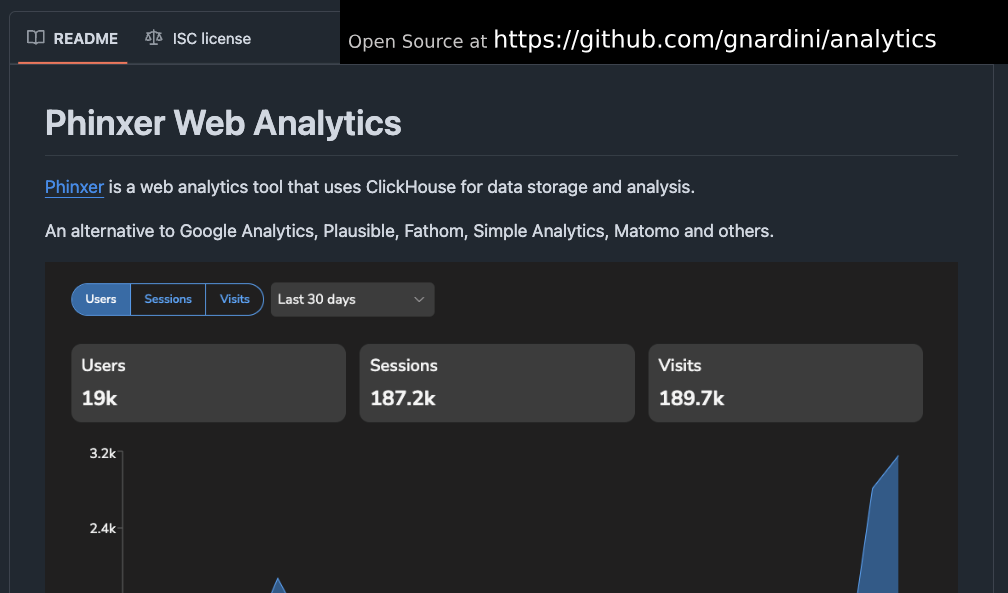
Task: Click the 3.2k axis label
Action: pyautogui.click(x=102, y=453)
